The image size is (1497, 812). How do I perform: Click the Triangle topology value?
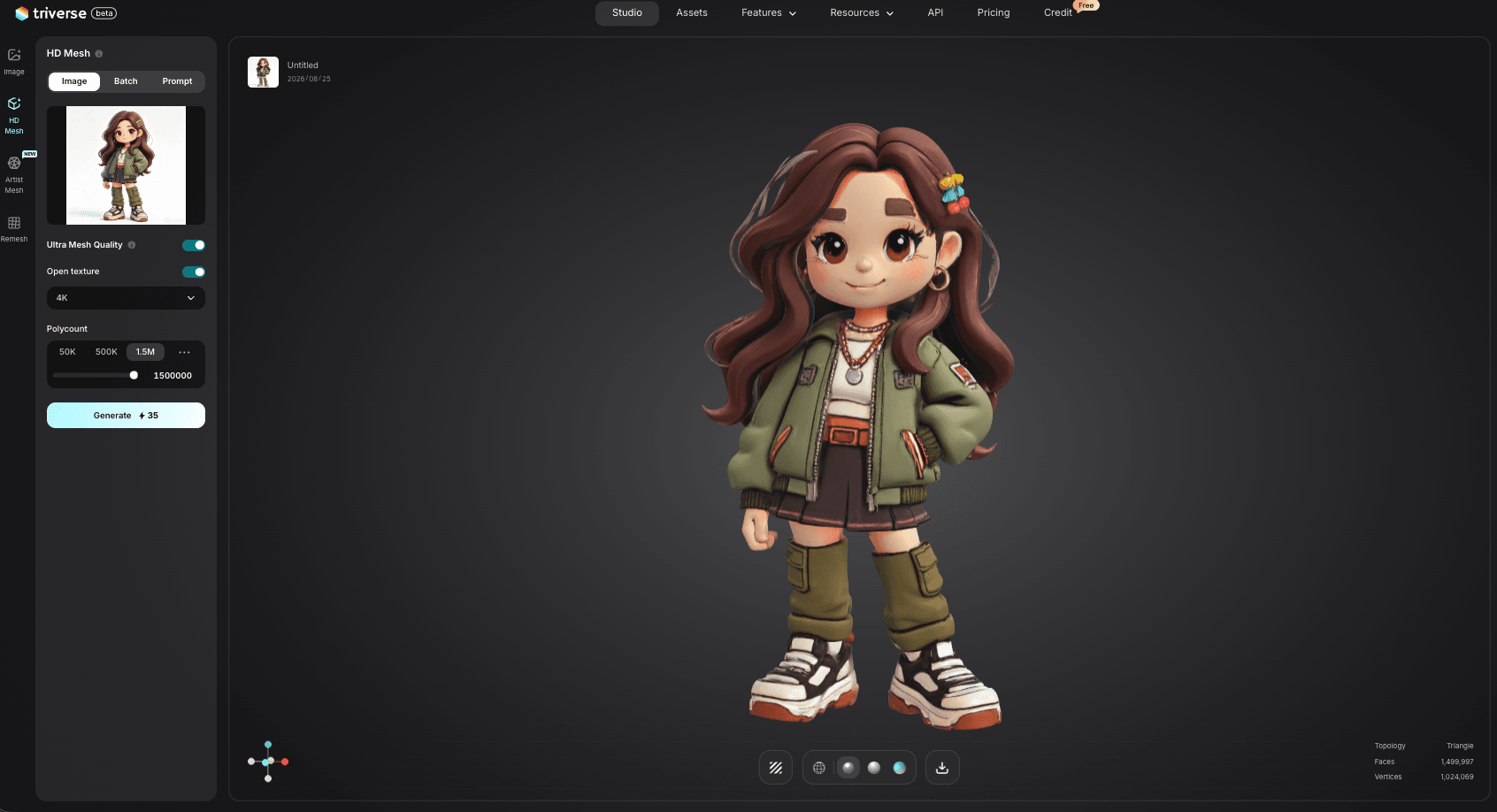[1460, 746]
